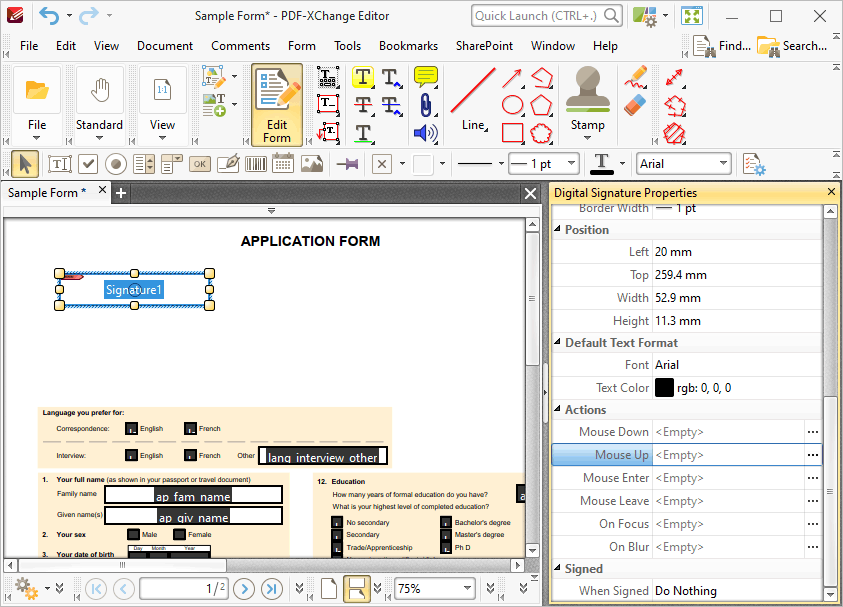Add a barcode form field
Screen dimensions: 843x607
point(256,164)
